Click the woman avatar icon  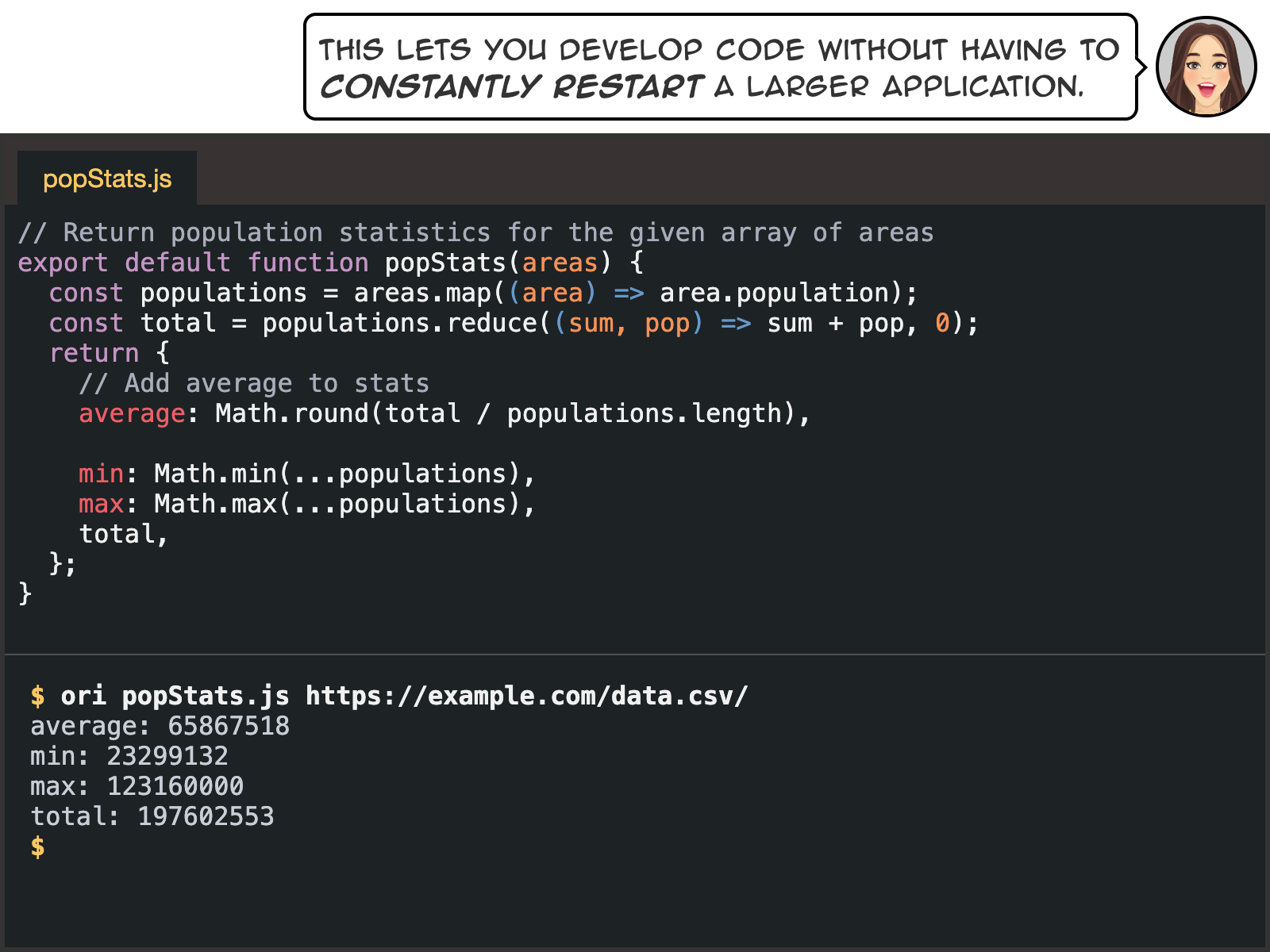click(x=1205, y=67)
